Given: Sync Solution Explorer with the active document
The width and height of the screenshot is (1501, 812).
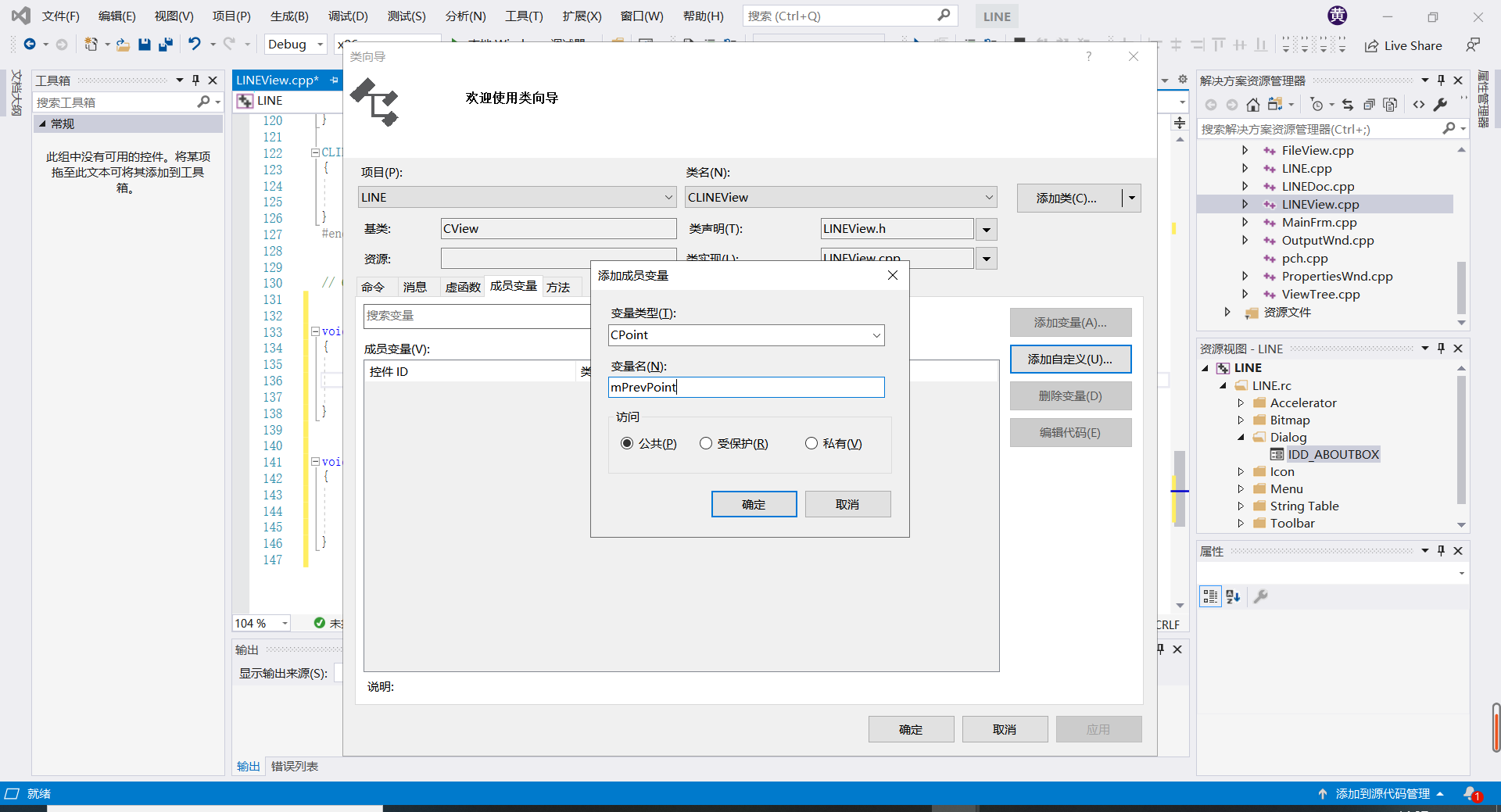Looking at the screenshot, I should [x=1349, y=104].
